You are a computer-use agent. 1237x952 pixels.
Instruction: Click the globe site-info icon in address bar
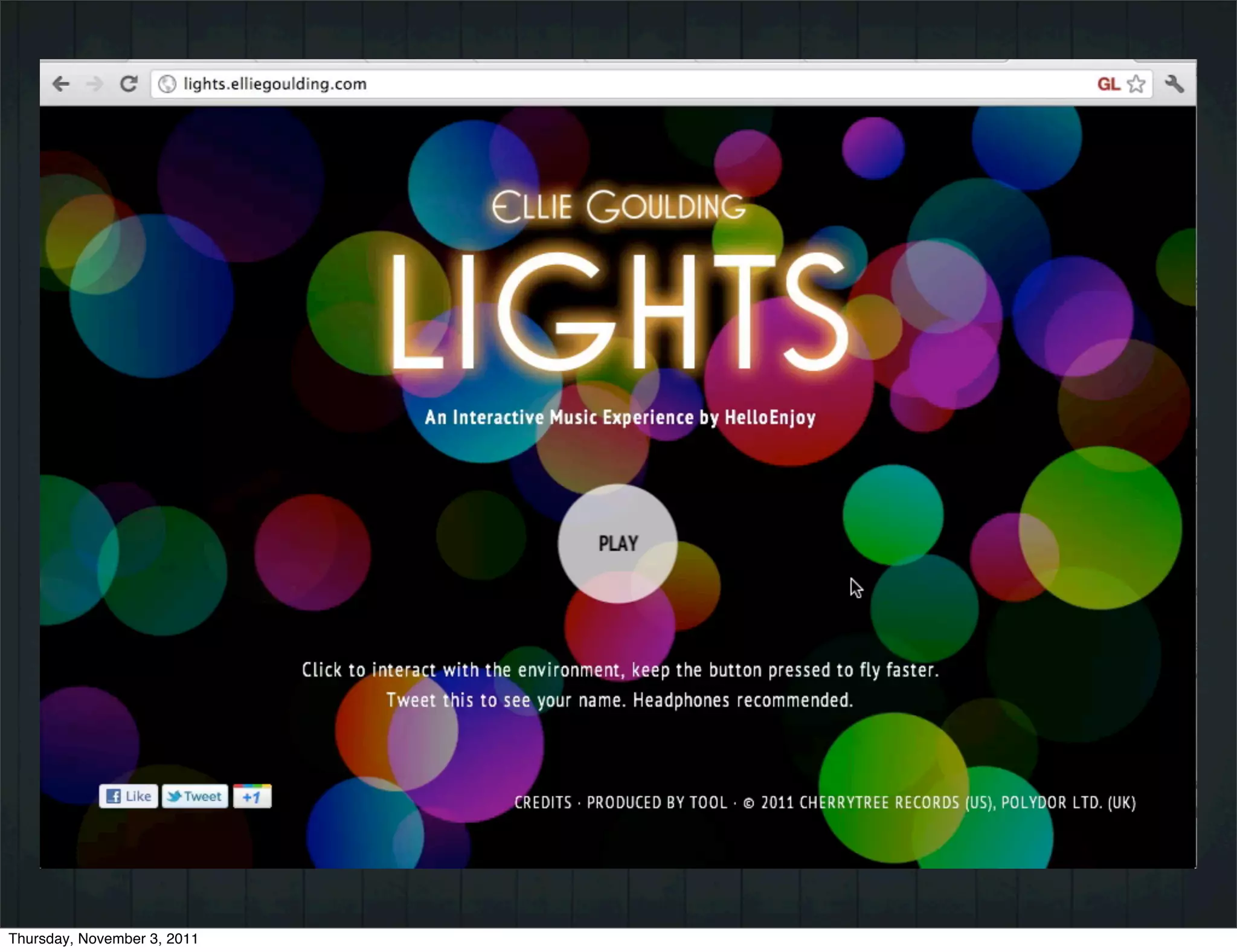167,84
